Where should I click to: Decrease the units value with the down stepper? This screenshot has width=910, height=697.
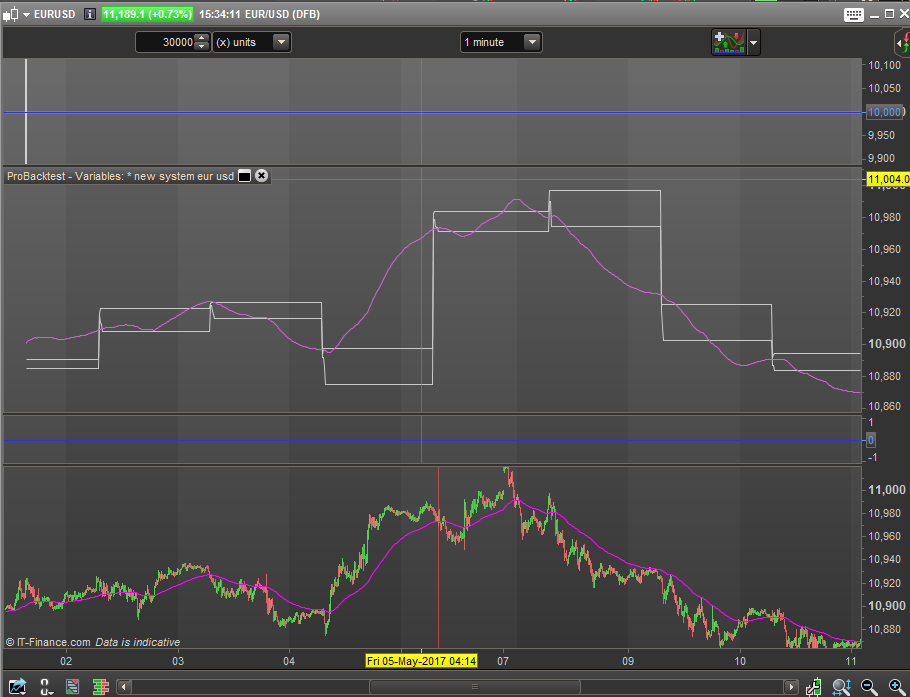pos(201,46)
